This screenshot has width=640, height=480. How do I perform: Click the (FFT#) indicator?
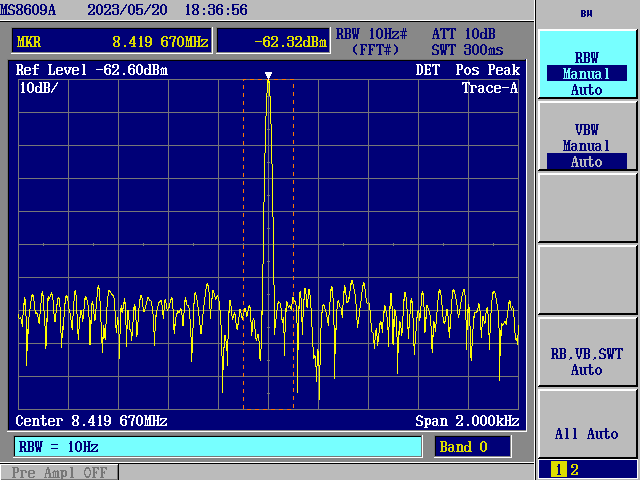point(375,50)
